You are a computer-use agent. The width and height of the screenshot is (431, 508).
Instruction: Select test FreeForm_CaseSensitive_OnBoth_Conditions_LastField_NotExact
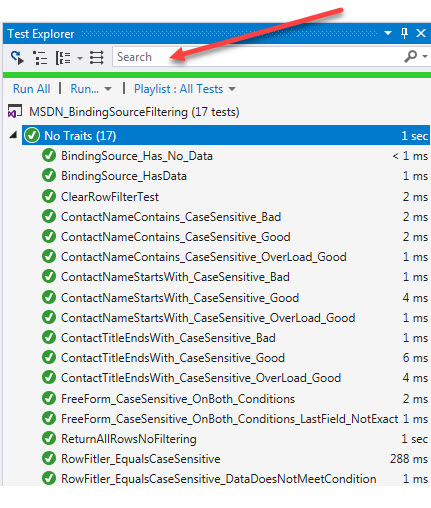[230, 419]
